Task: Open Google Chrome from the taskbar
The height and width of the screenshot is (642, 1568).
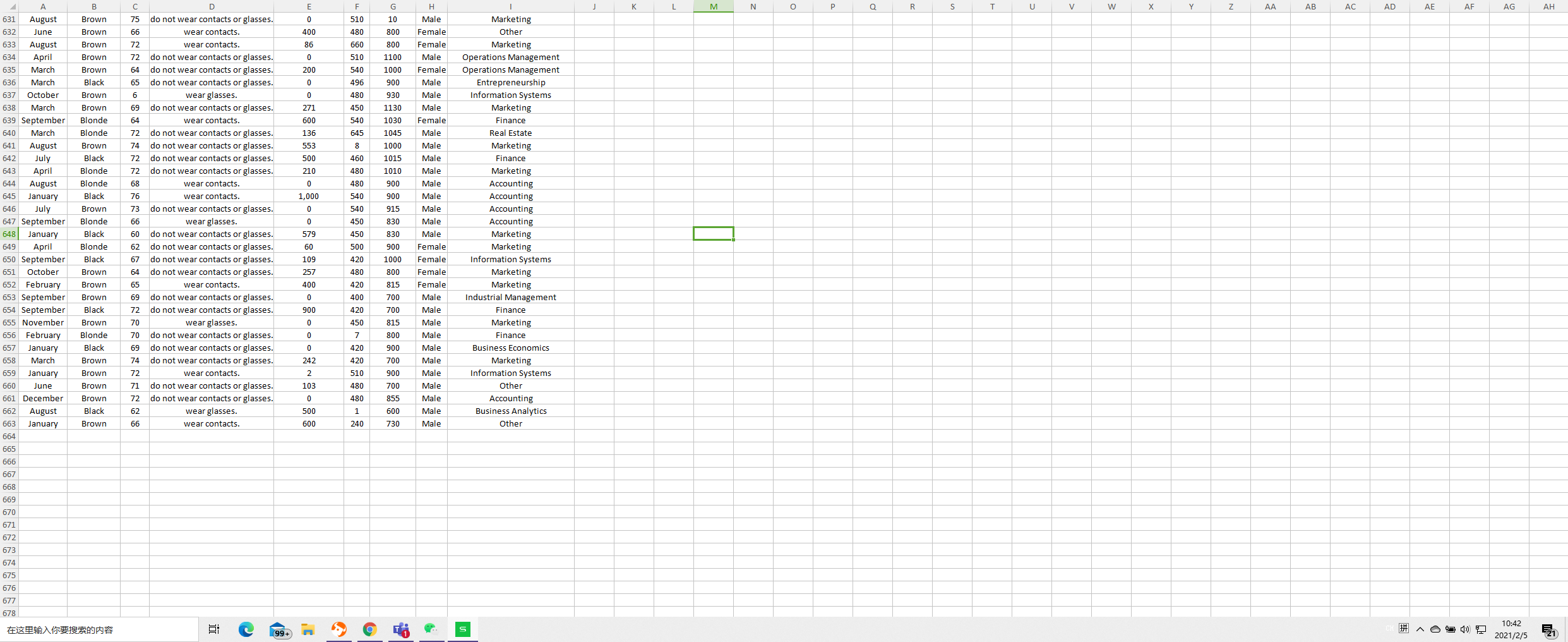Action: point(370,629)
